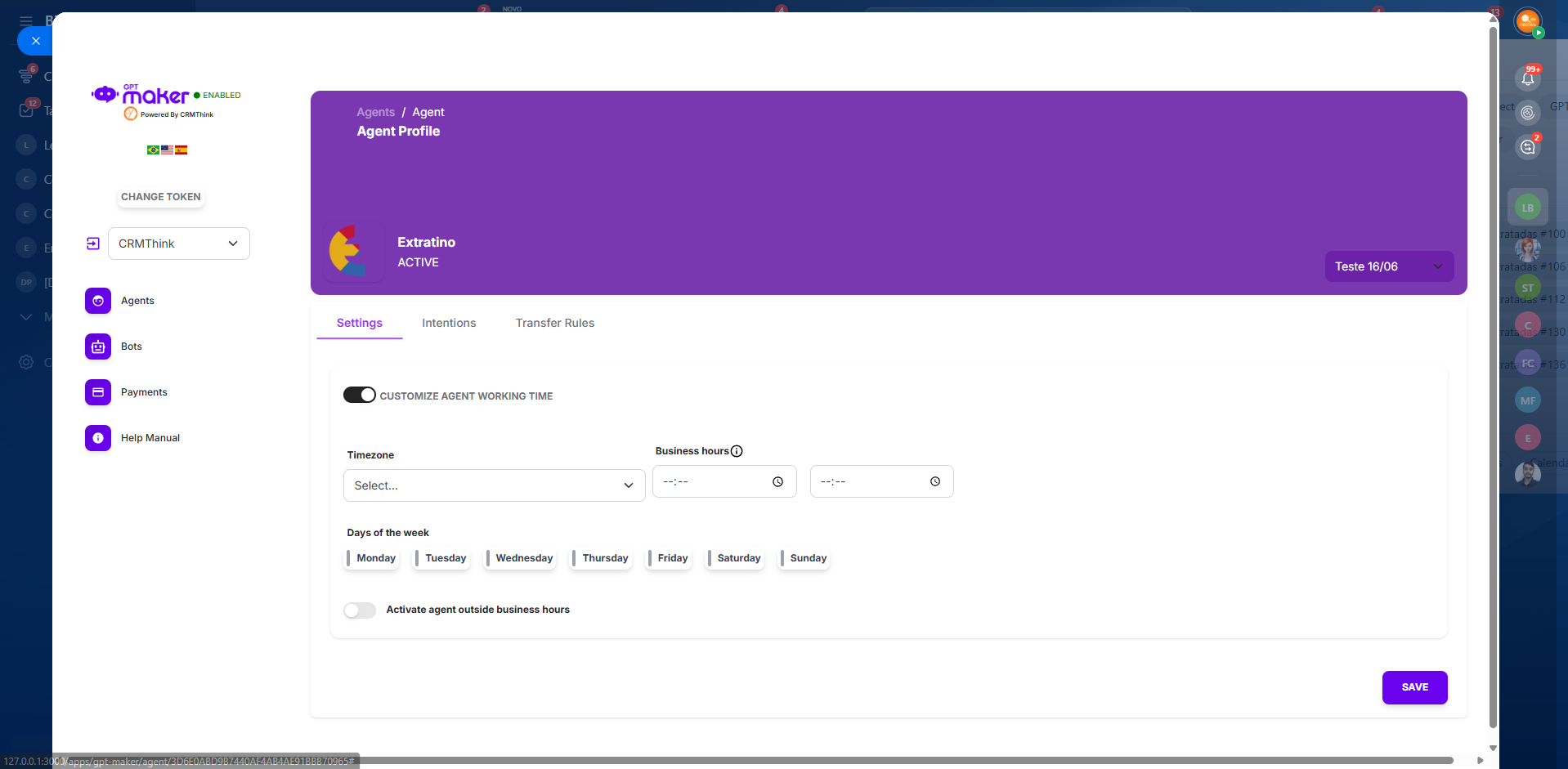The height and width of the screenshot is (769, 1568).
Task: Toggle Monday in days of week
Action: (372, 558)
